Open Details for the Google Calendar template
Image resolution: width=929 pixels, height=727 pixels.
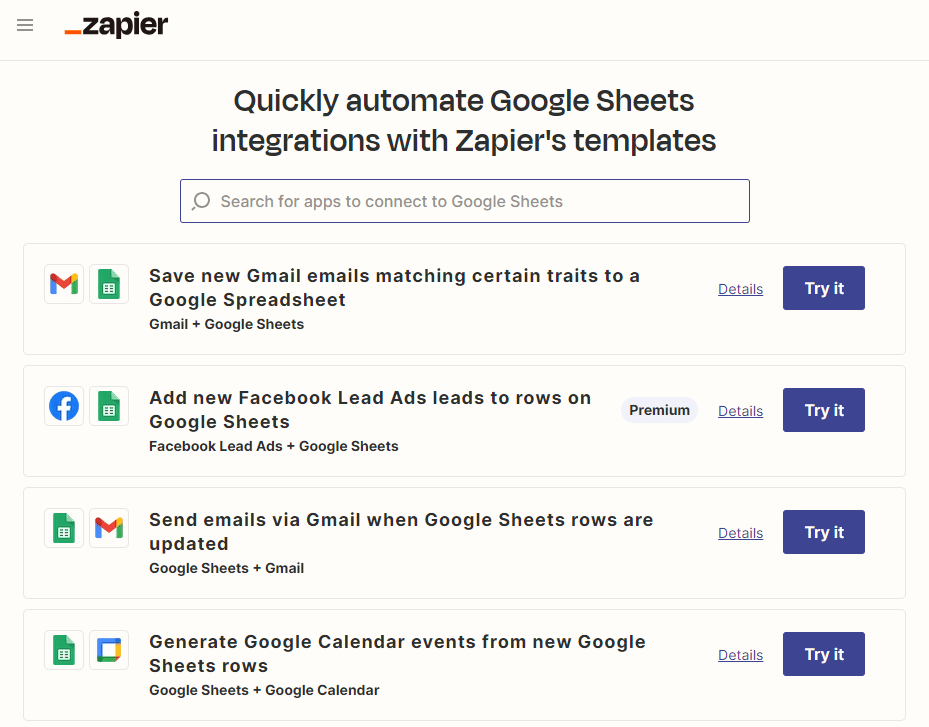click(740, 654)
